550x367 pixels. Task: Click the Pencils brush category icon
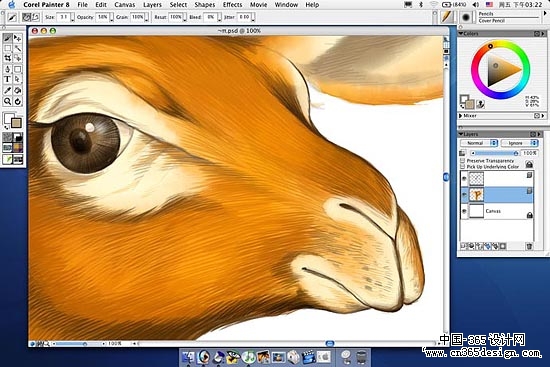pyautogui.click(x=447, y=17)
